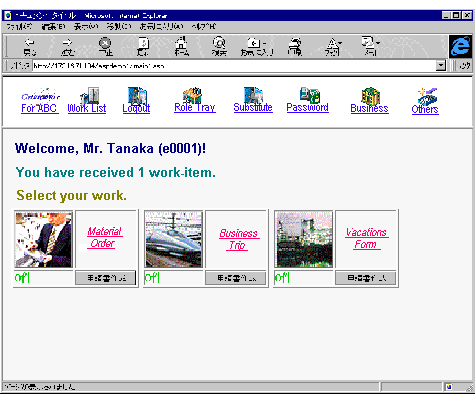Click the button under Material Order
Viewport: 476px width, 394px height.
pos(106,278)
